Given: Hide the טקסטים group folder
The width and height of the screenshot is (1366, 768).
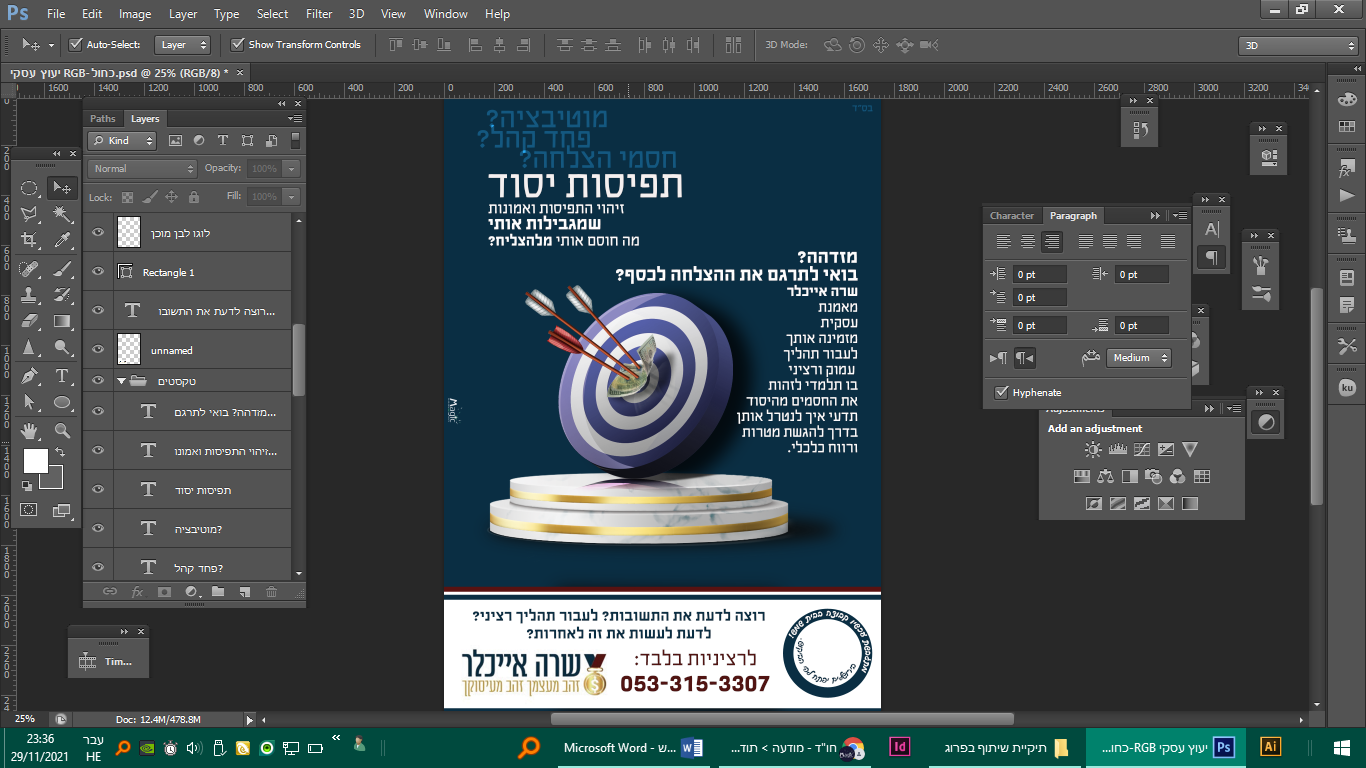Looking at the screenshot, I should pyautogui.click(x=98, y=381).
